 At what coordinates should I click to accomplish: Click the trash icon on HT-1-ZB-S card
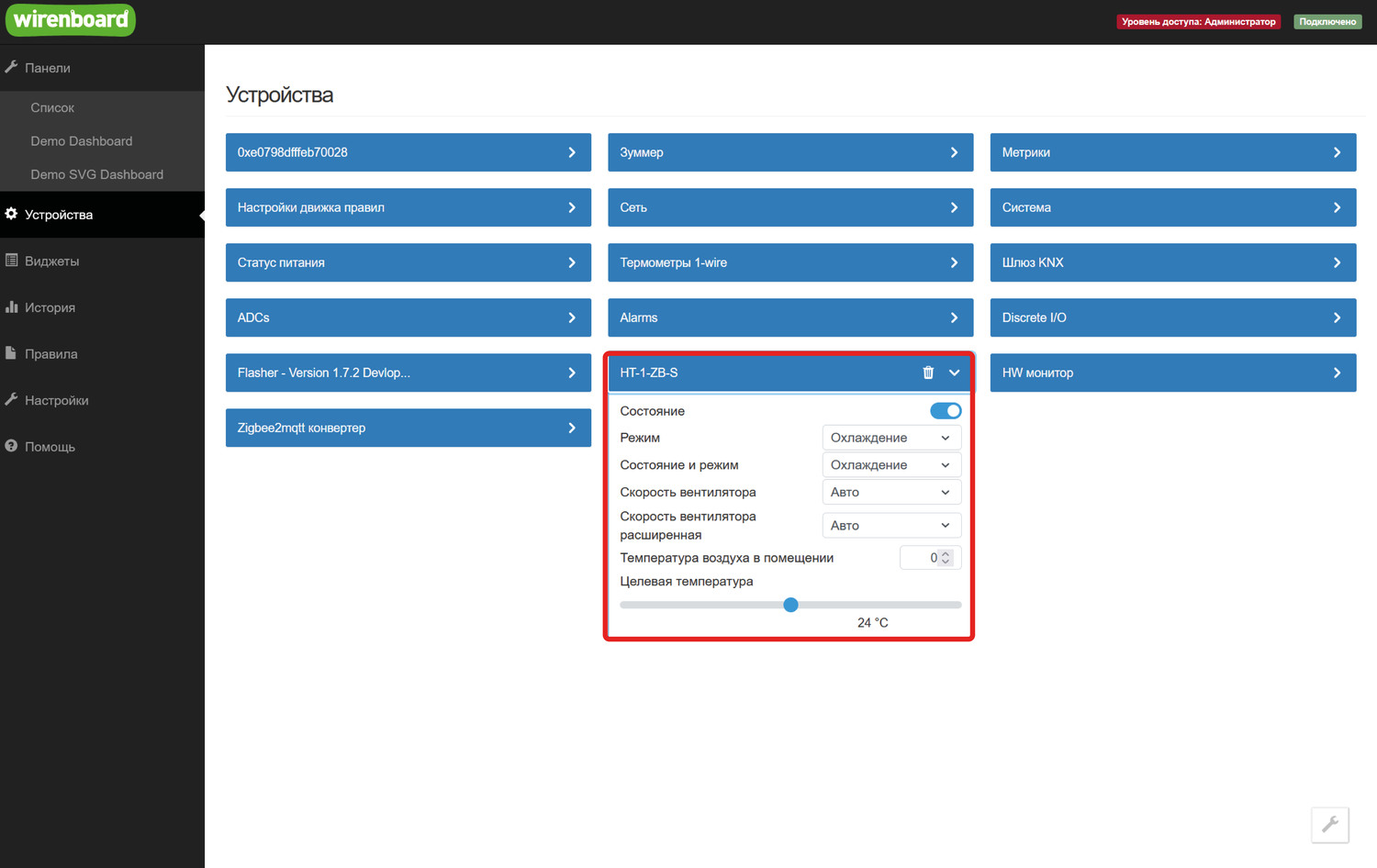928,373
